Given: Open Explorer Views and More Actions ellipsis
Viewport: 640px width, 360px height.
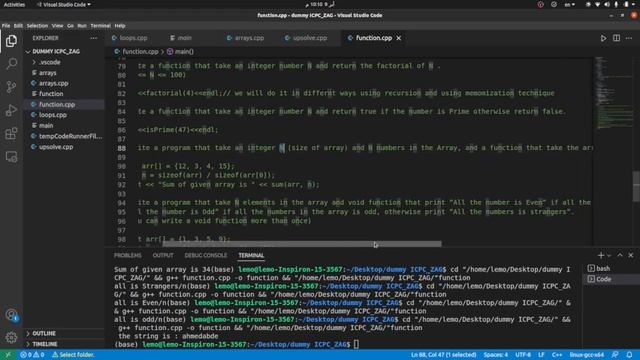Looking at the screenshot, I should click(x=93, y=38).
